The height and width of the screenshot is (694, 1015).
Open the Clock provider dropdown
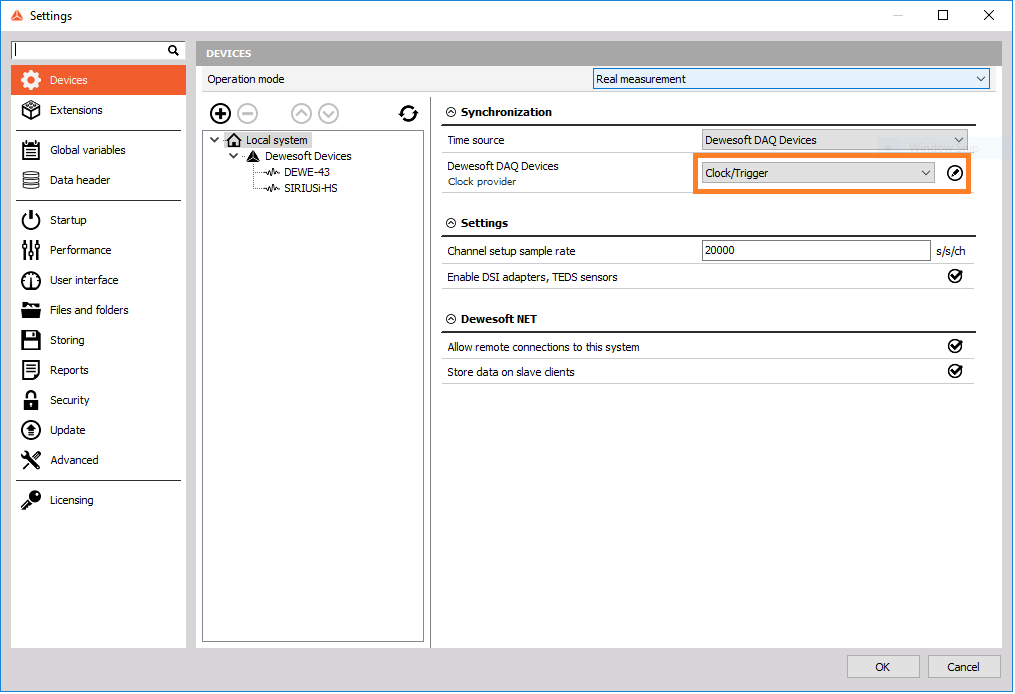pos(818,173)
